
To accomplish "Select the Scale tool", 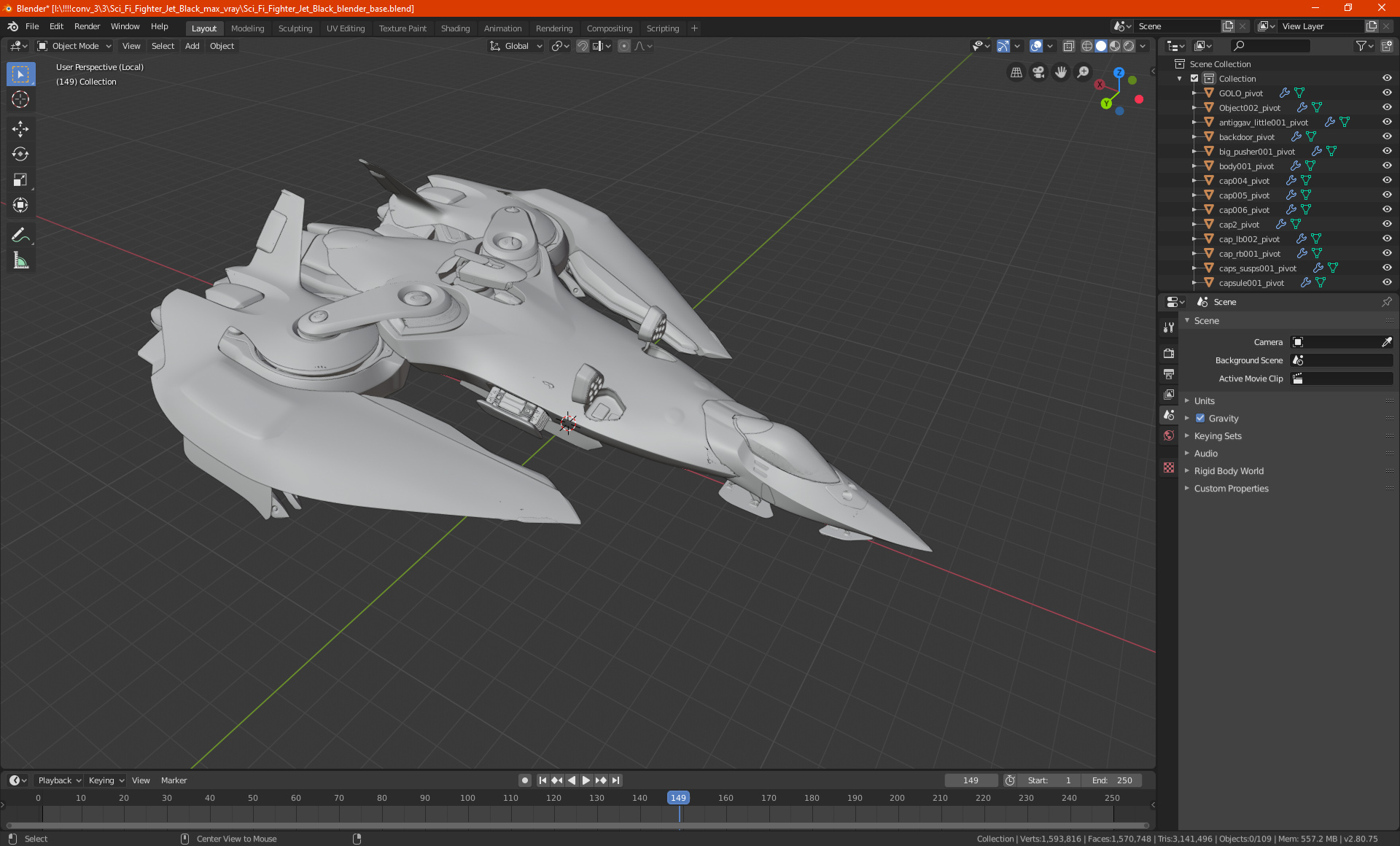I will click(20, 179).
